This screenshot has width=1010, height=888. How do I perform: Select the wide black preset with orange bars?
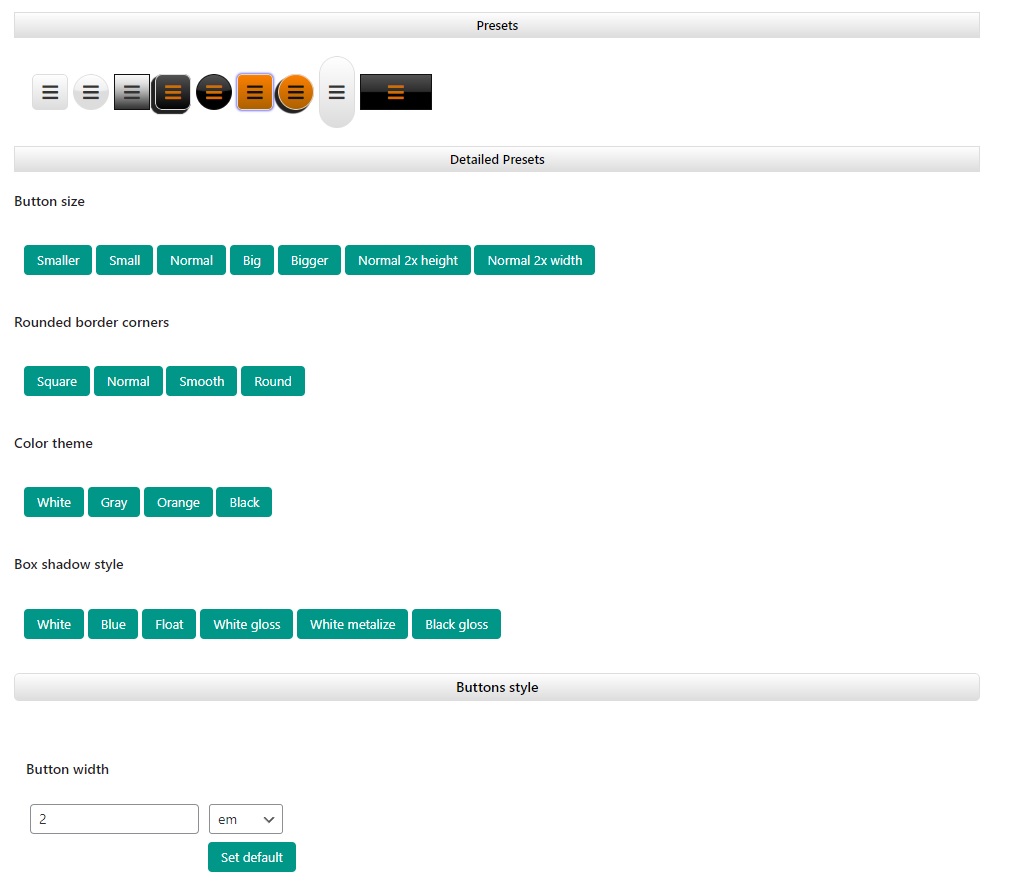coord(396,92)
